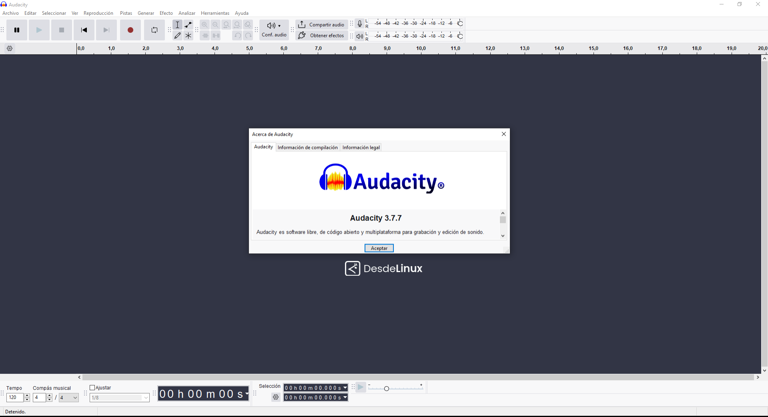Click the Aceptar button
Screen dimensions: 768x417
pyautogui.click(x=379, y=248)
